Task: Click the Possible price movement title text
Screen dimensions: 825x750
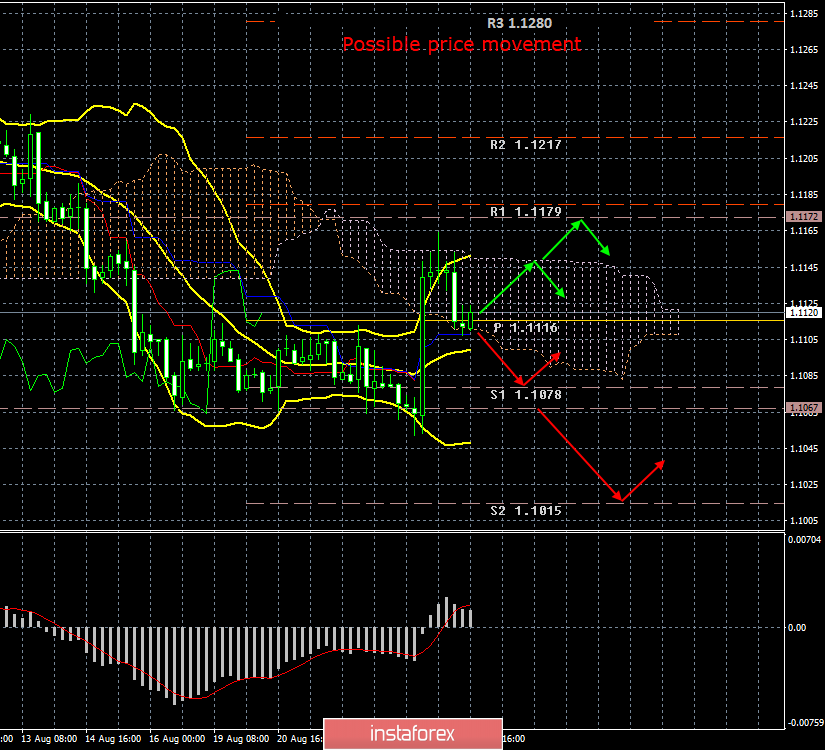Action: point(462,44)
